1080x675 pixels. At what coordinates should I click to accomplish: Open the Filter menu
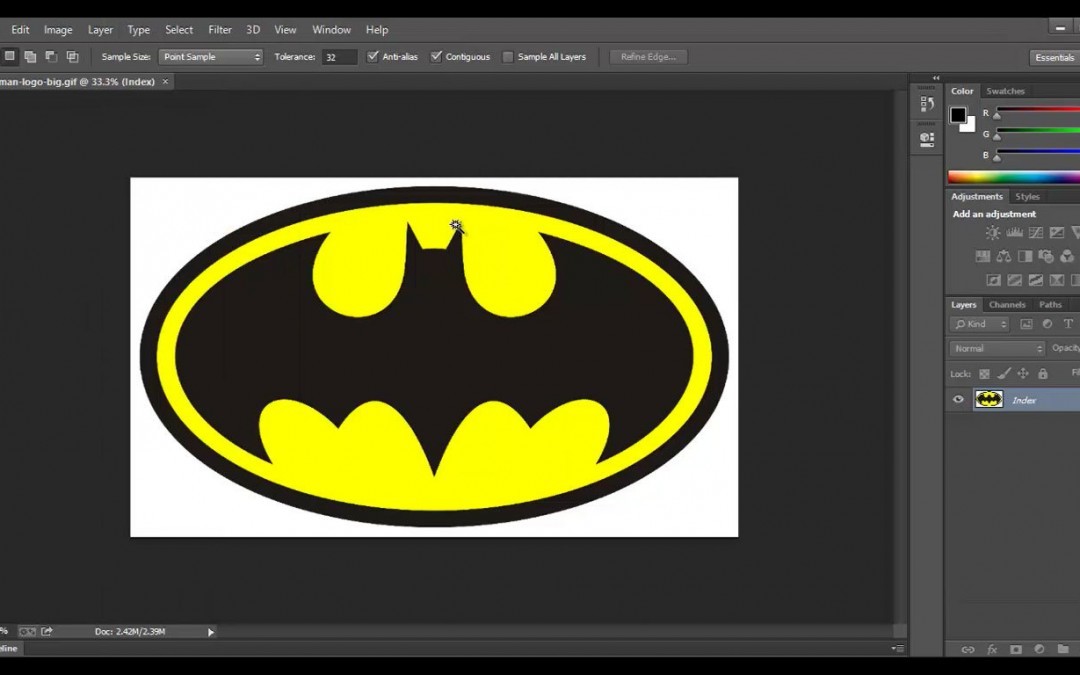[x=220, y=30]
